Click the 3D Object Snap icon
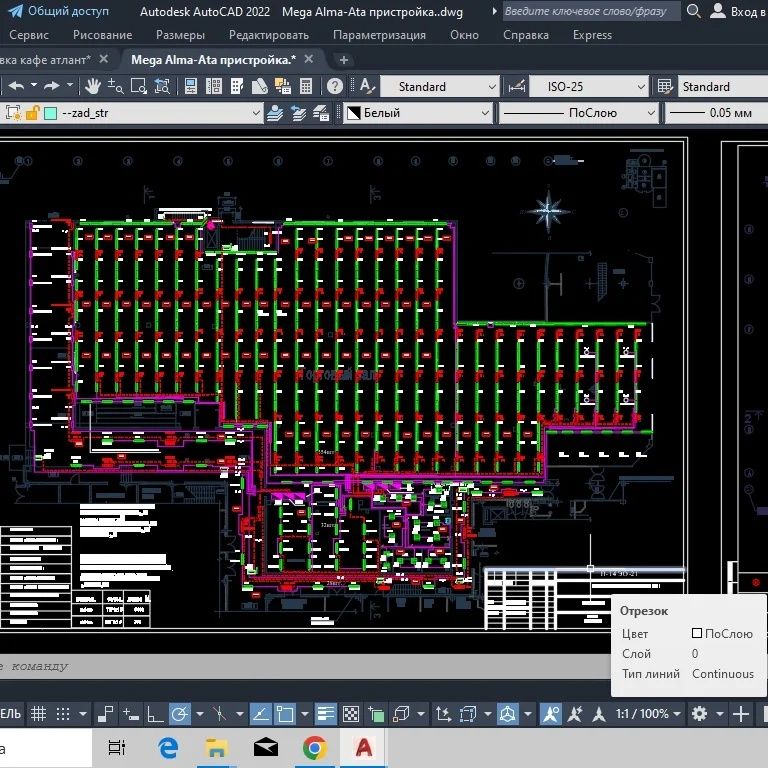Screen dimensions: 768x768 (401, 714)
